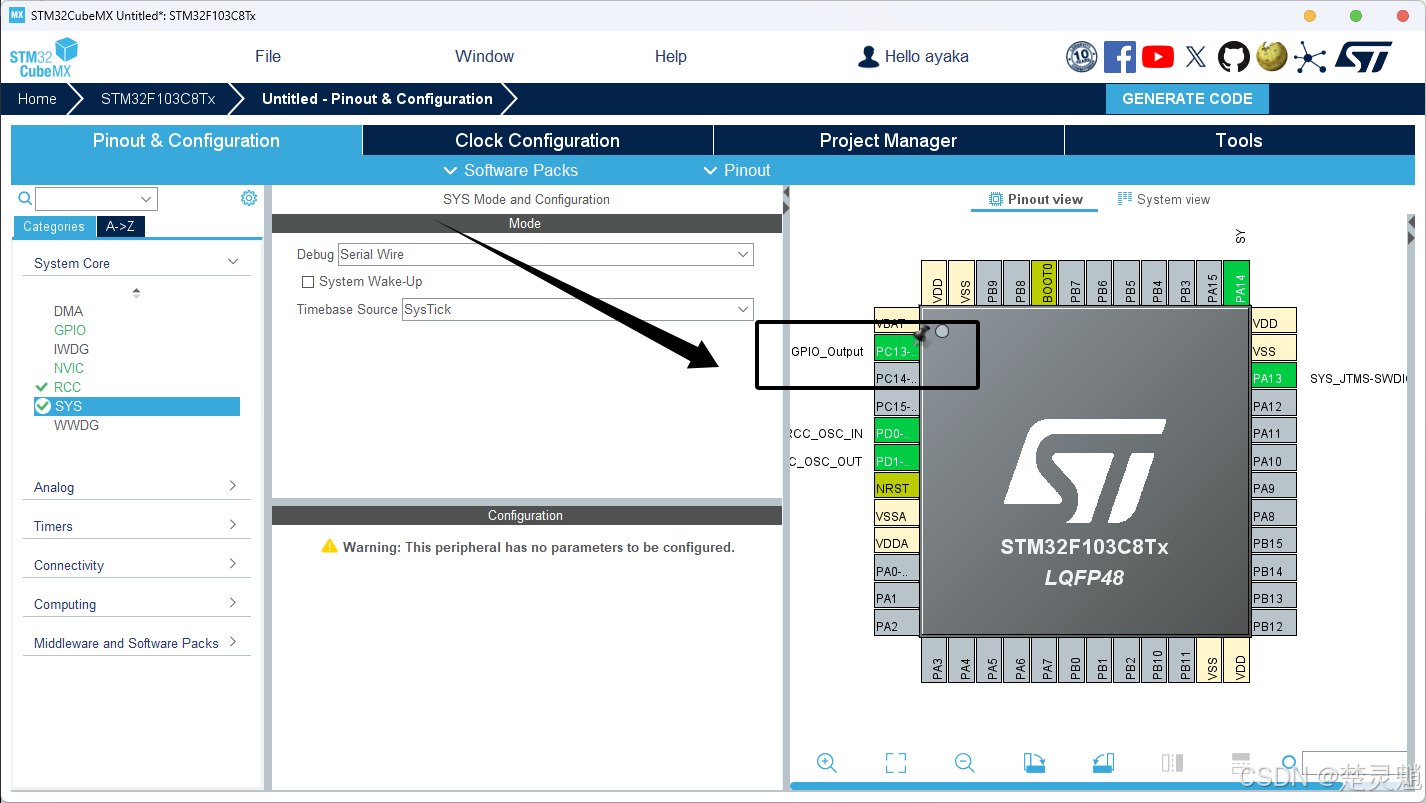Select the BOOT0 pin on chip
Screen dimensions: 1426x803
[x=1043, y=283]
